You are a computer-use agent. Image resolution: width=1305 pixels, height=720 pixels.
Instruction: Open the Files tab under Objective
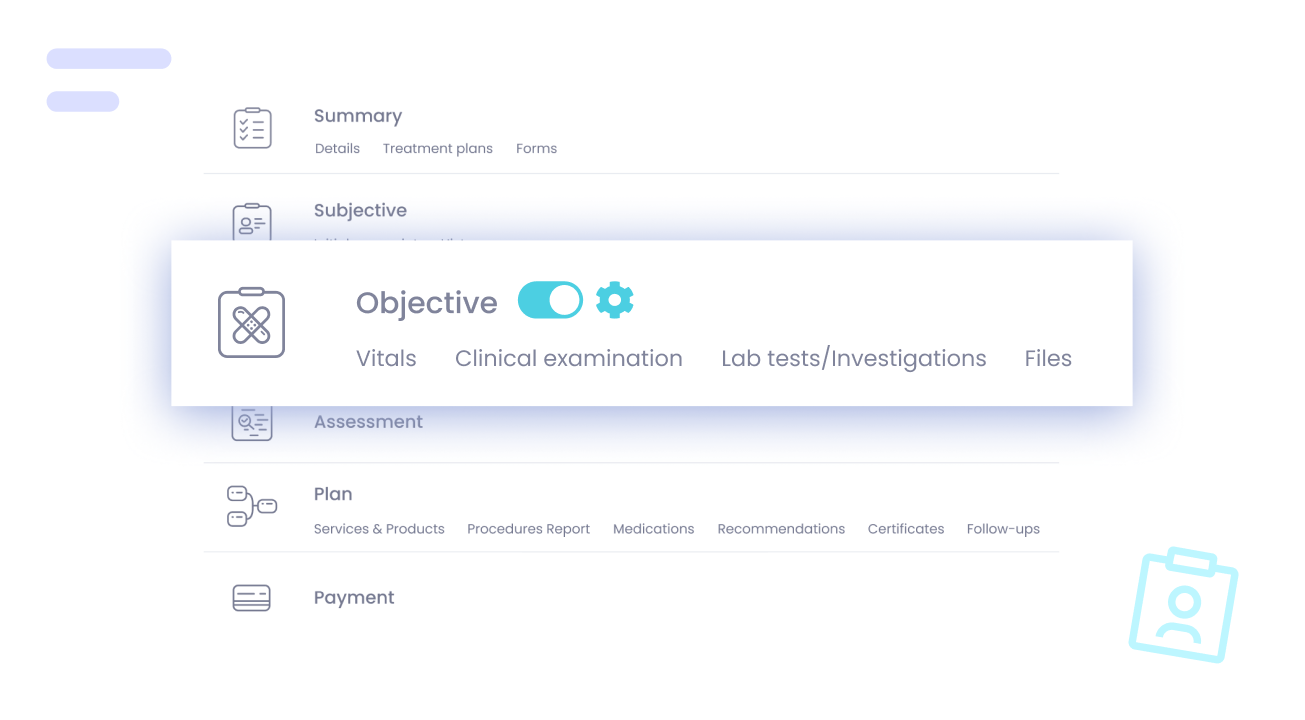coord(1048,358)
